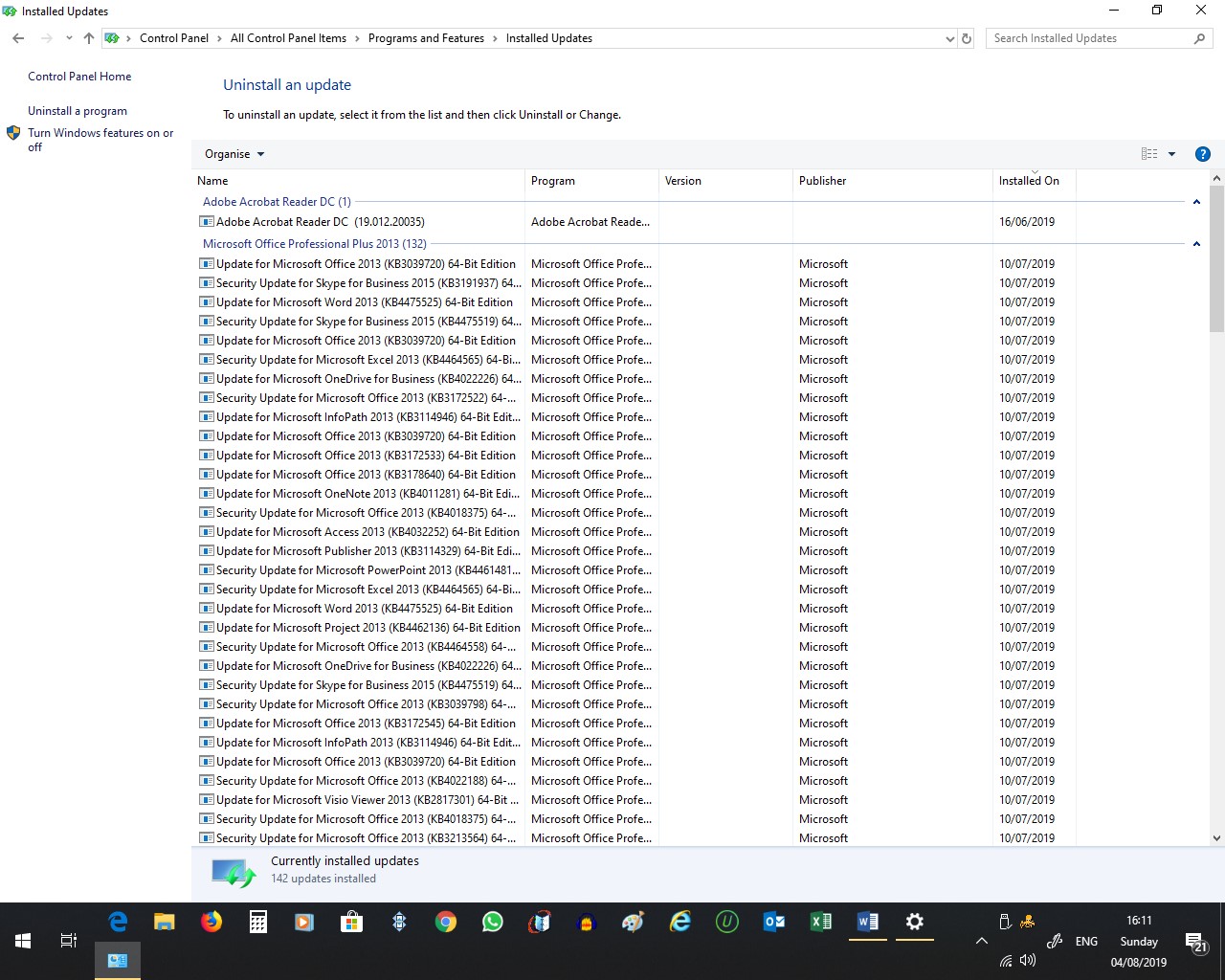This screenshot has width=1225, height=980.
Task: Go back using the back arrow
Action: 19,38
